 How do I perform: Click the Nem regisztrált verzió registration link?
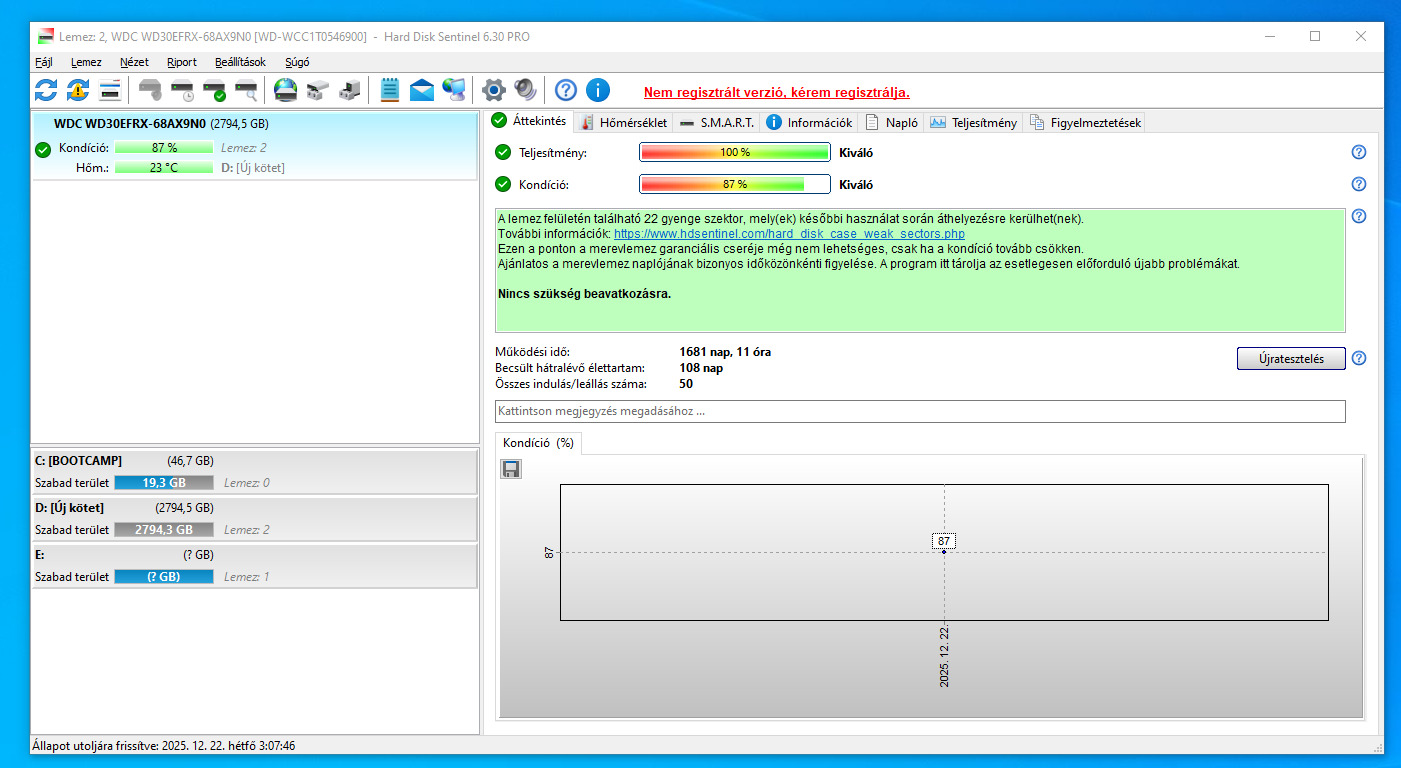click(x=777, y=92)
